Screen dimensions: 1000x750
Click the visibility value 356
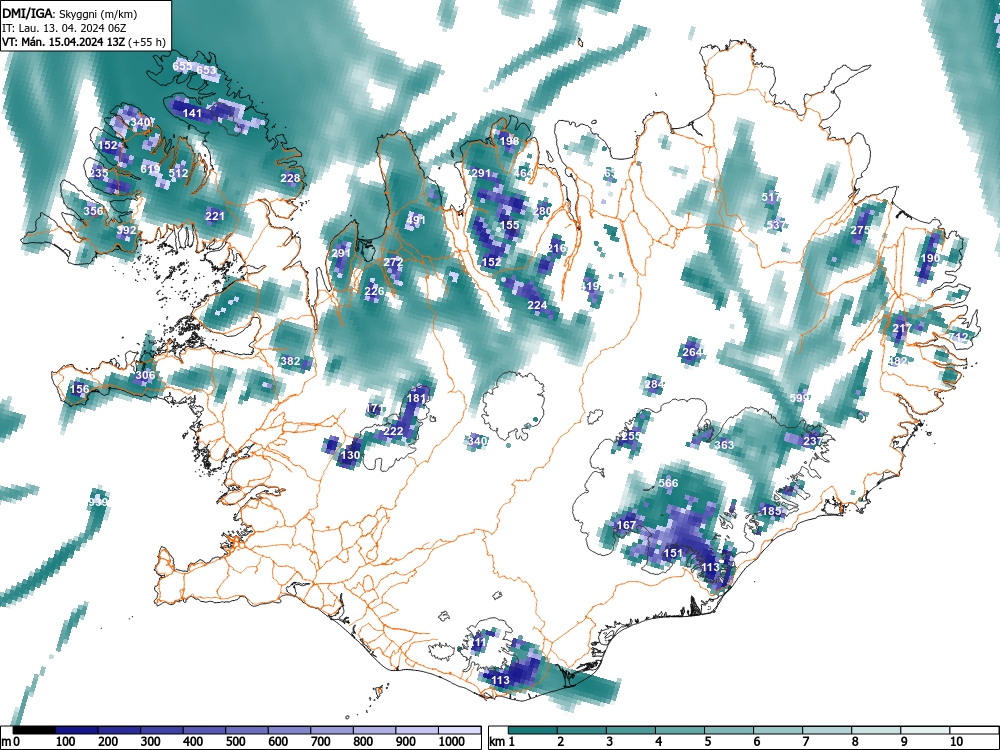coord(93,211)
